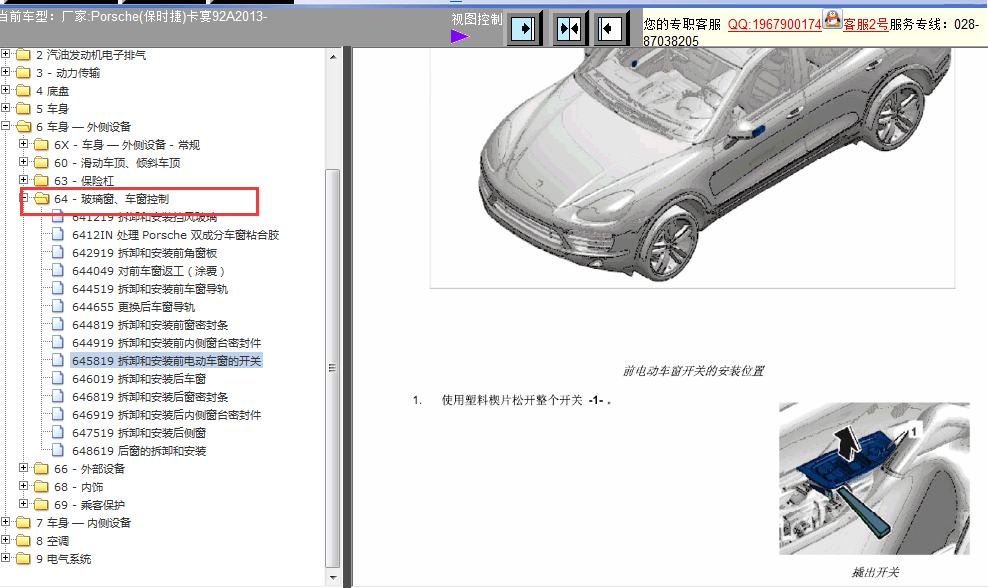
Task: Open 644919 拆卸和安装前内侧窗台密封件
Action: point(166,343)
